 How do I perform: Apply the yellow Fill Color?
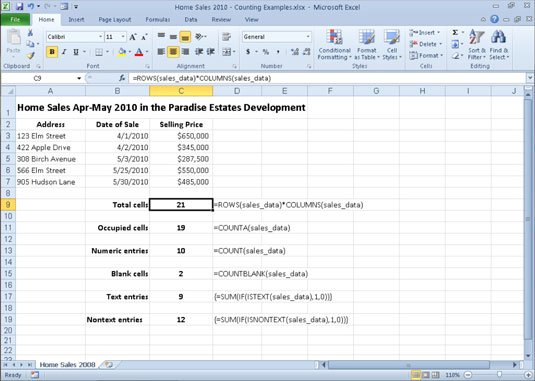(122, 52)
